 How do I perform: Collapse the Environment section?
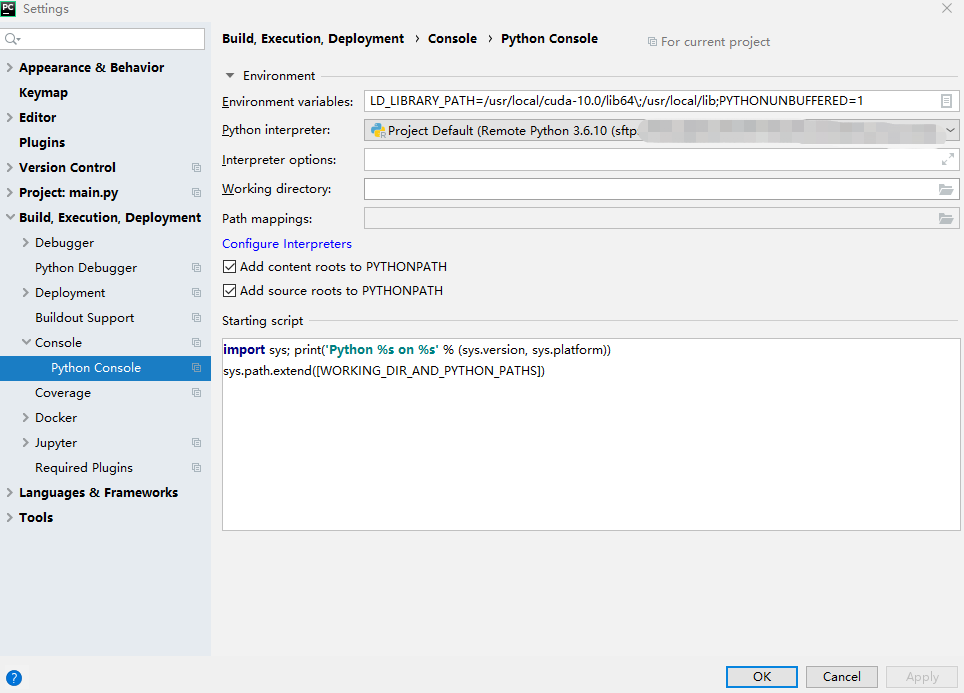pos(230,76)
